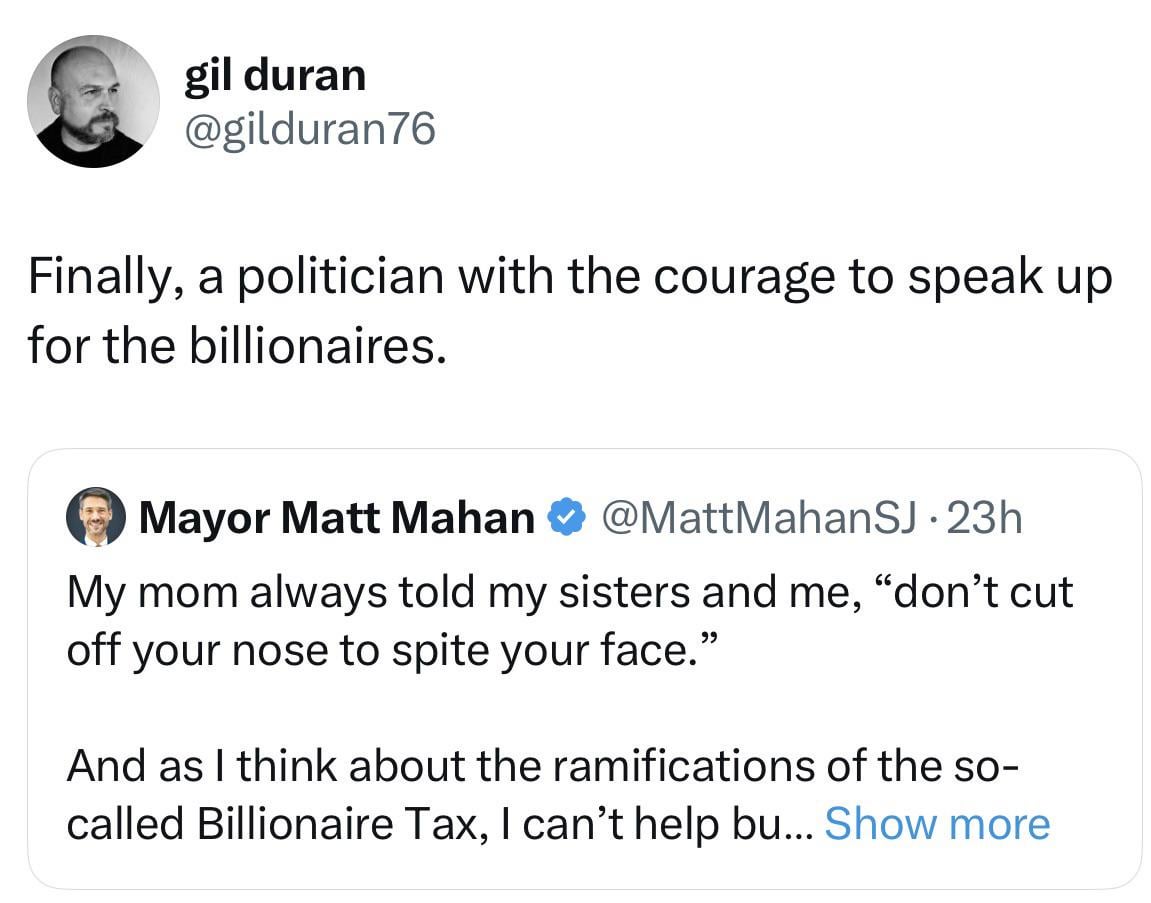Click the blue verified checkmark badge
1151x903 pixels.
pyautogui.click(x=565, y=518)
